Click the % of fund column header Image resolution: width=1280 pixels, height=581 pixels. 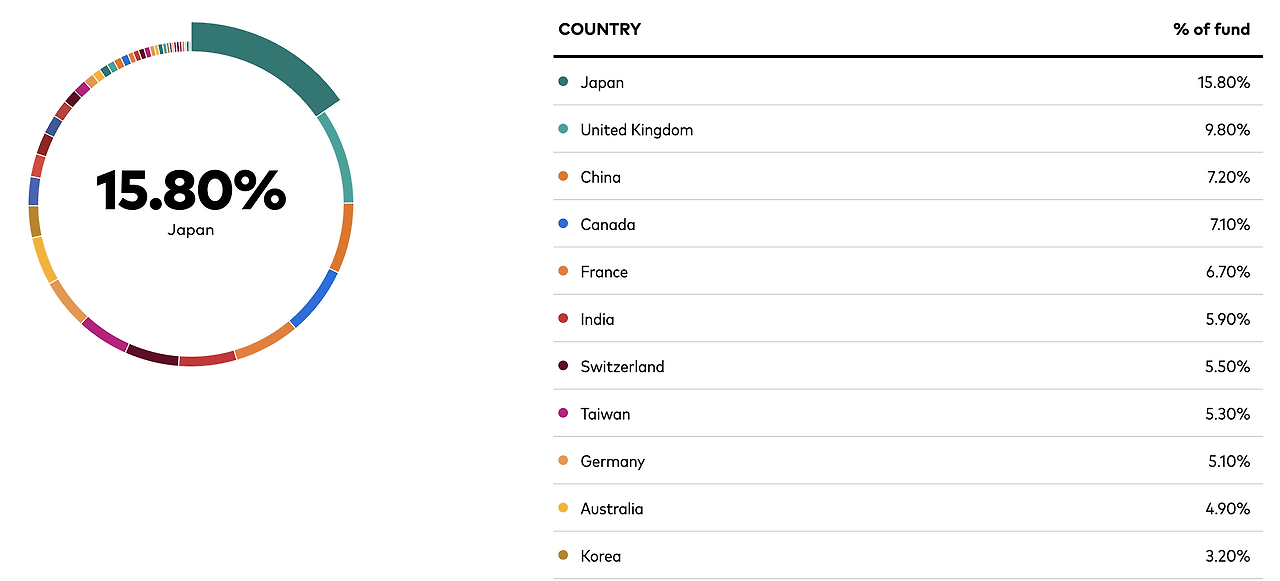[1211, 29]
